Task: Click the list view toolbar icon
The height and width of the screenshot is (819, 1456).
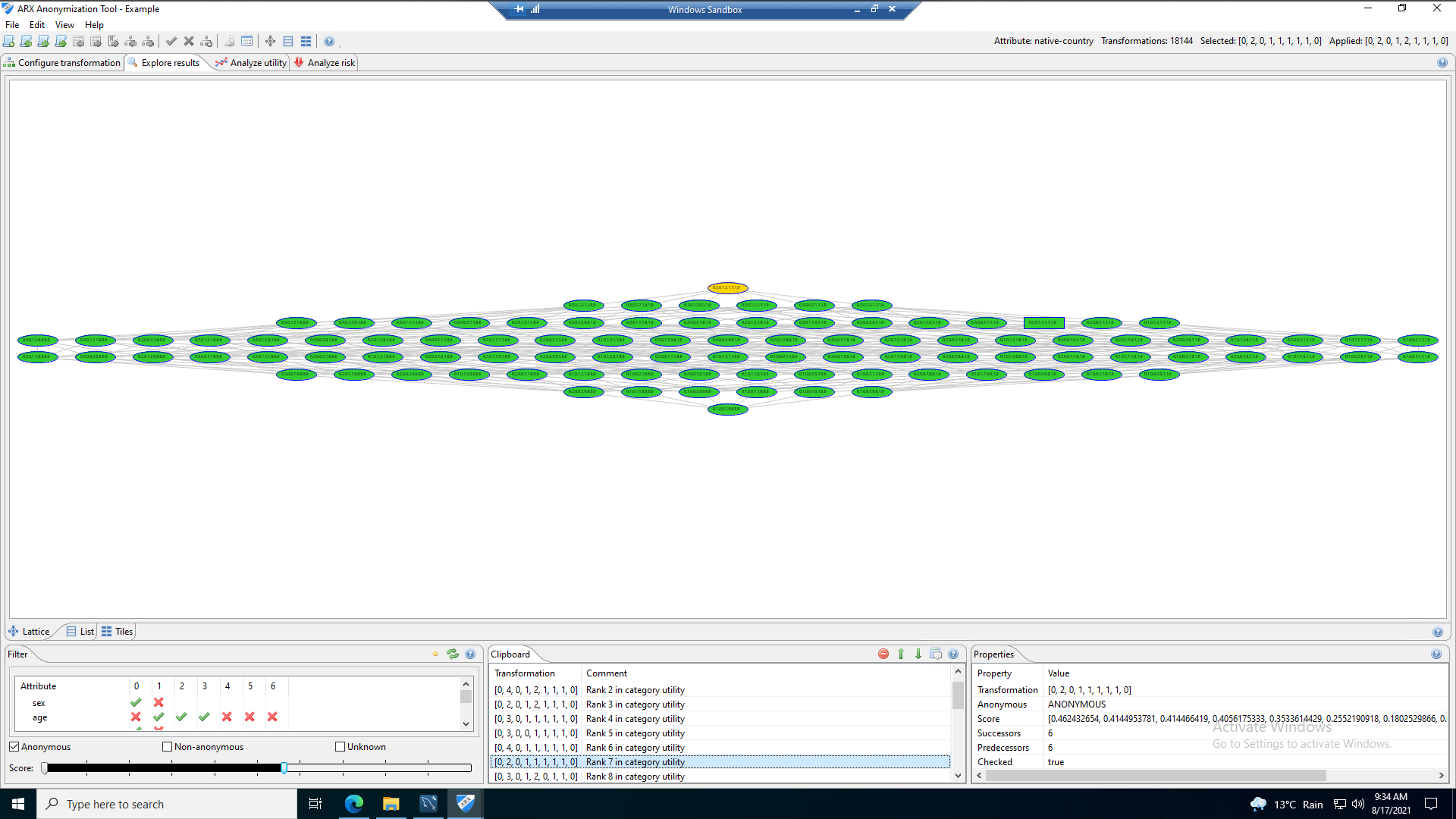Action: click(288, 41)
